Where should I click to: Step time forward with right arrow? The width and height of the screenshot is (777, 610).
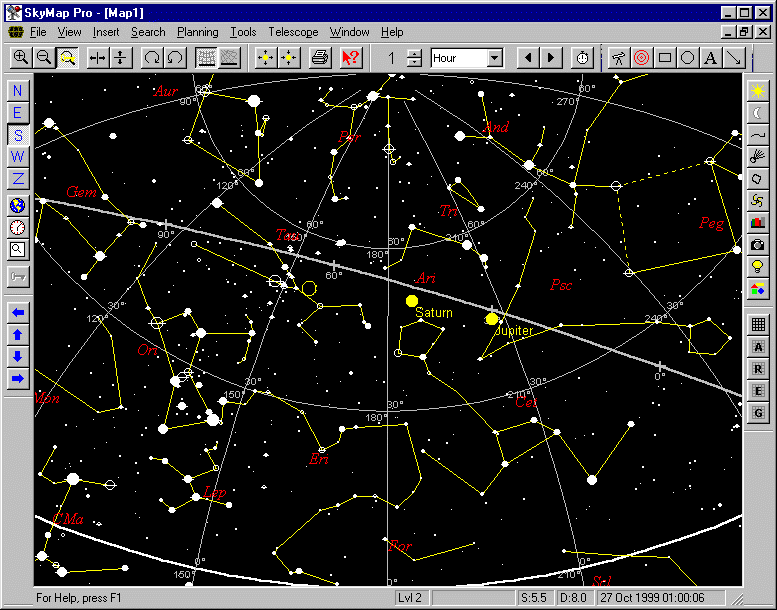(551, 58)
